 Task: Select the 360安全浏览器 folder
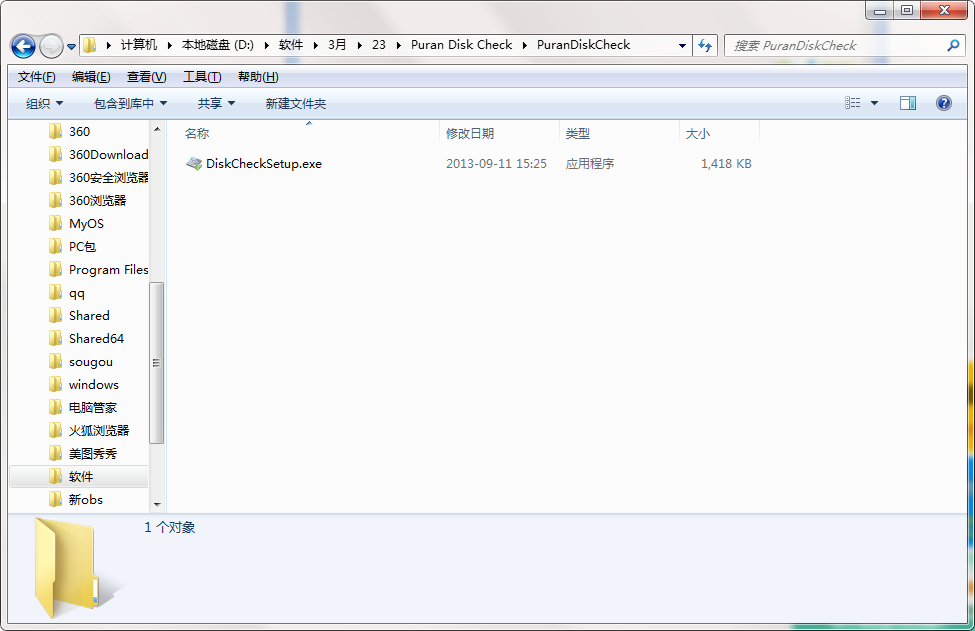click(108, 177)
